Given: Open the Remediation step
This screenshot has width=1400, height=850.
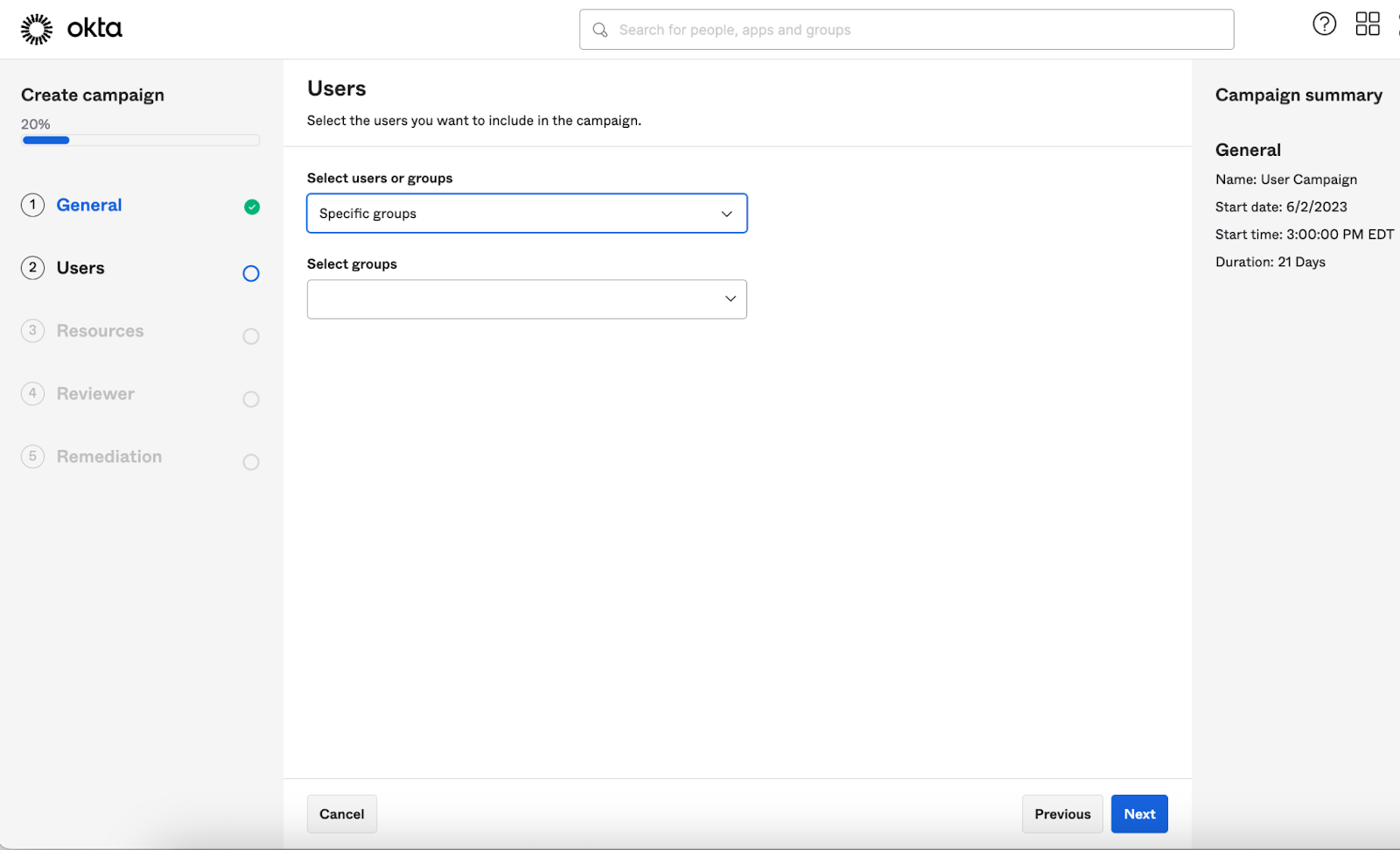Looking at the screenshot, I should click(x=109, y=457).
